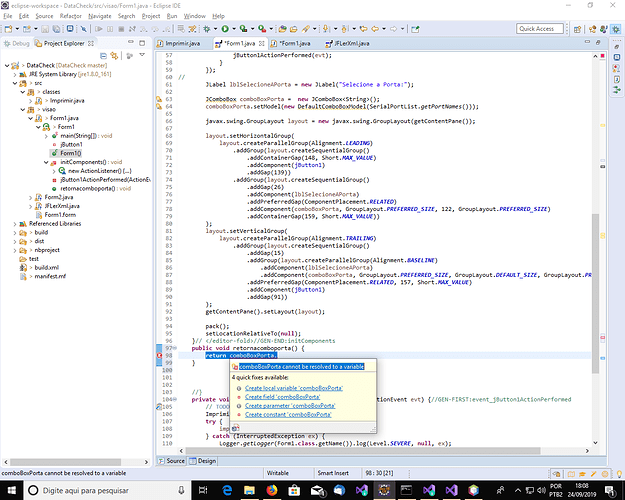The height and width of the screenshot is (500, 625).
Task: Open the Project Explorer view menu arrow
Action: point(142,55)
